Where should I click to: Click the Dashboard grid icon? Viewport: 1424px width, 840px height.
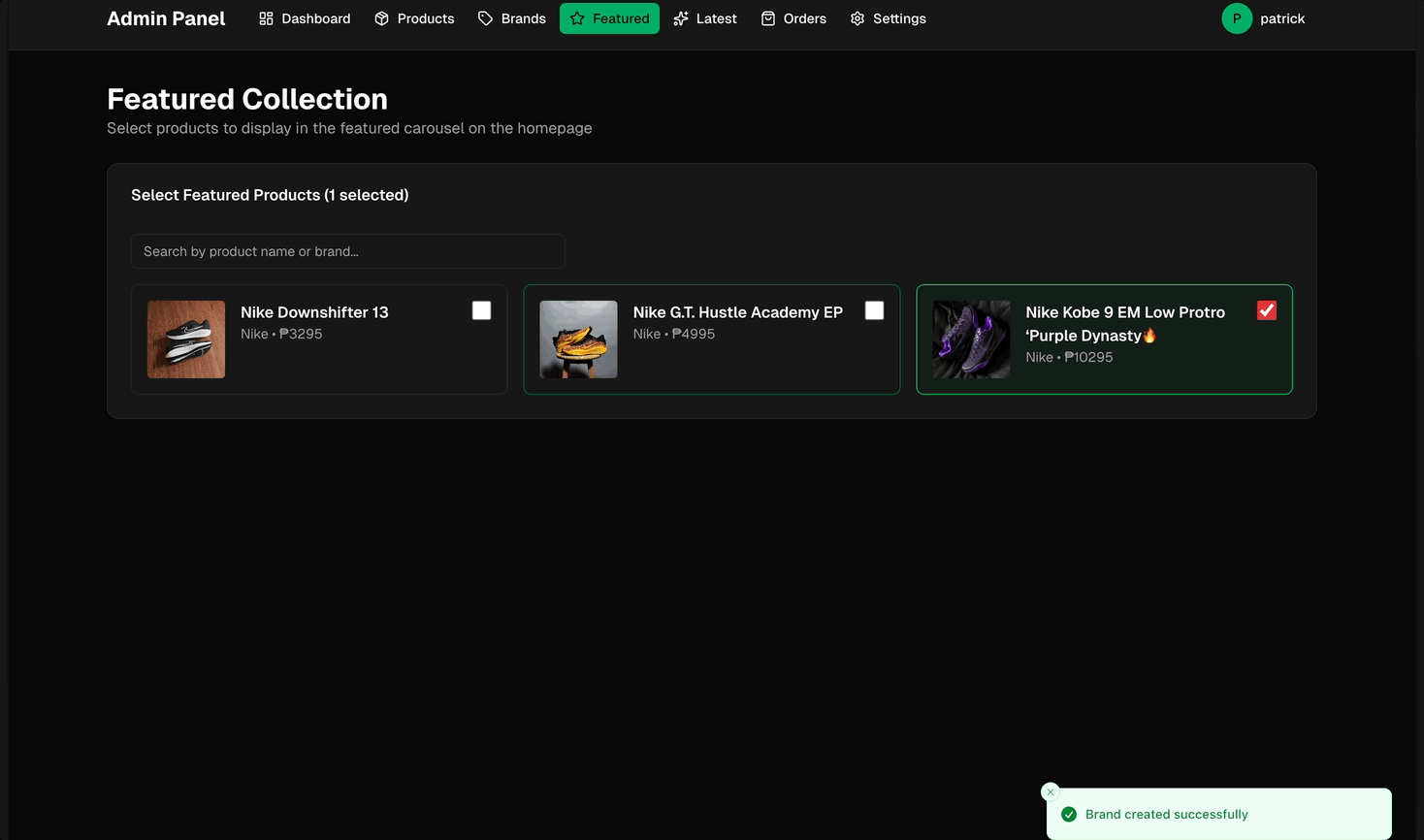point(266,18)
